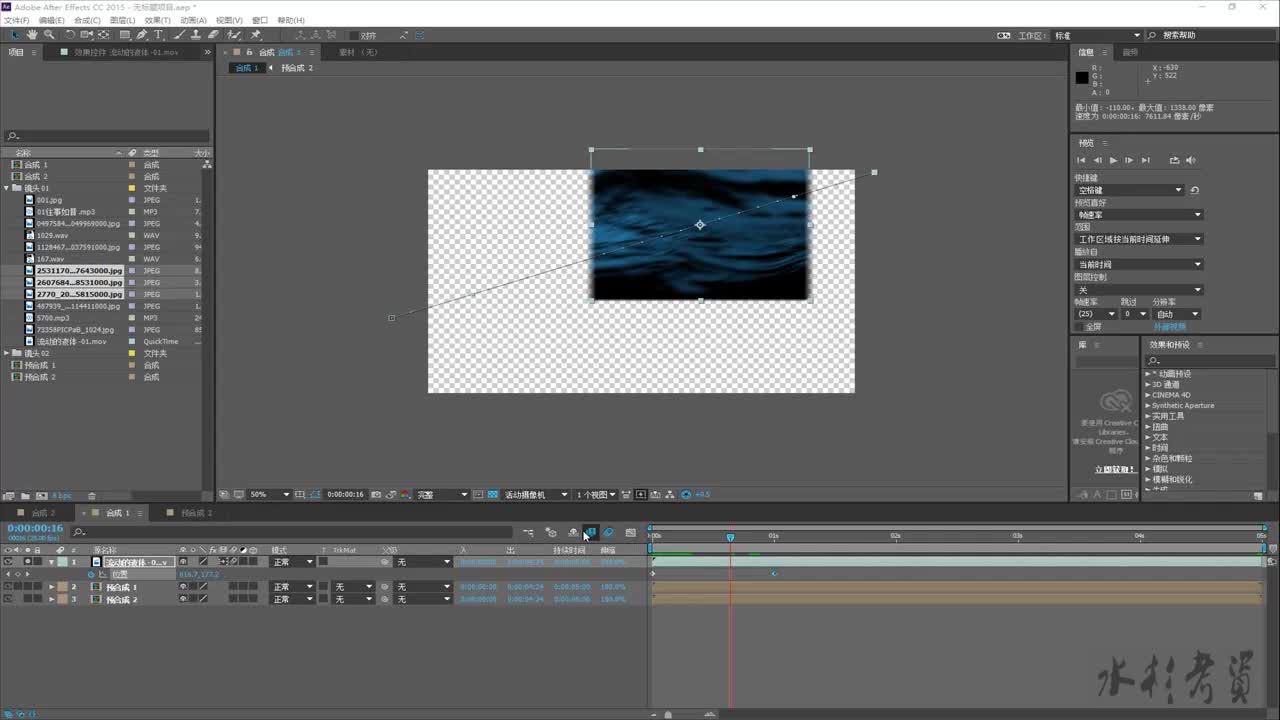Toggle frame blending switch in timeline
This screenshot has height=720, width=1280.
590,533
